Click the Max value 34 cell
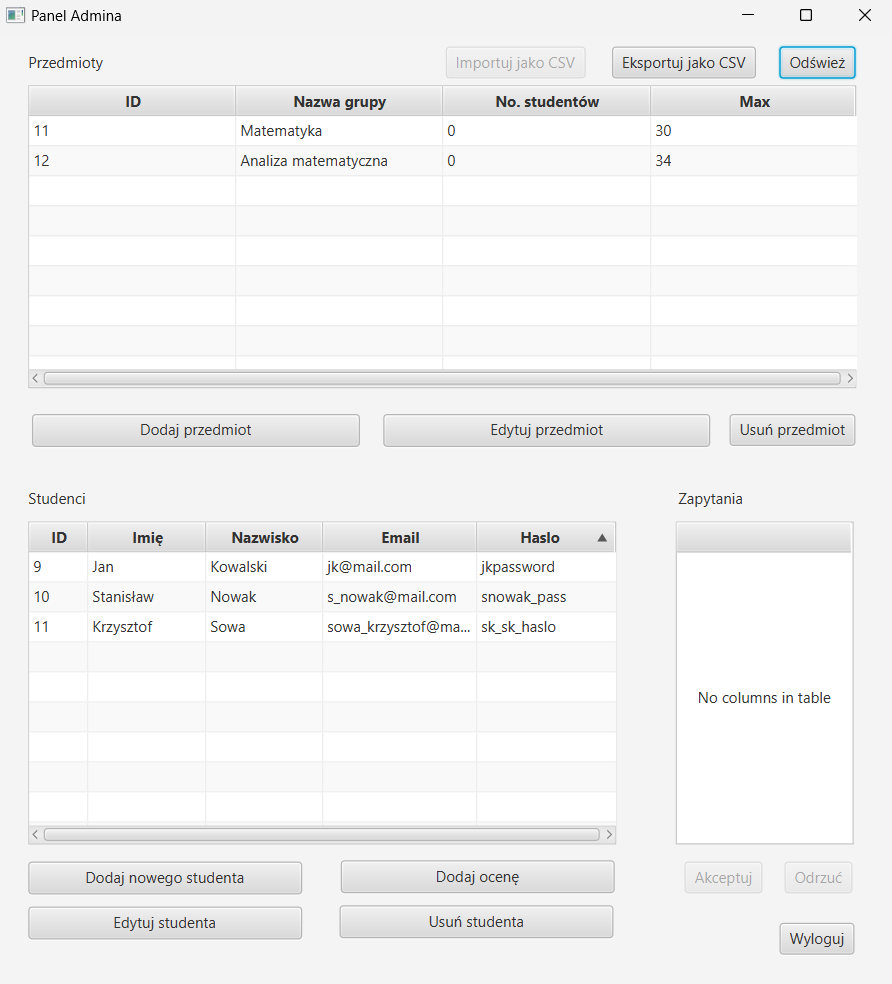892x984 pixels. (753, 161)
